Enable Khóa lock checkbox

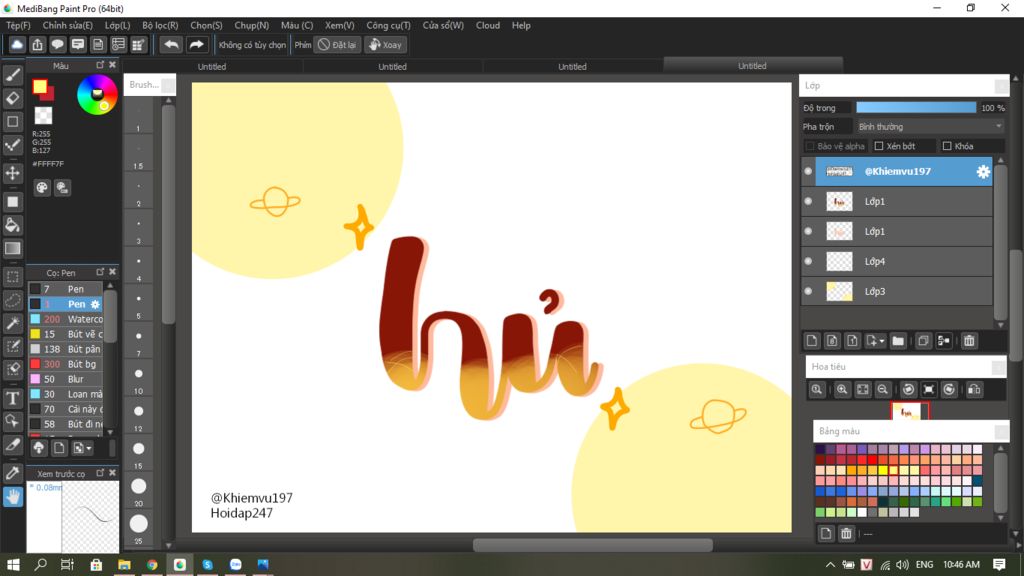[x=947, y=146]
